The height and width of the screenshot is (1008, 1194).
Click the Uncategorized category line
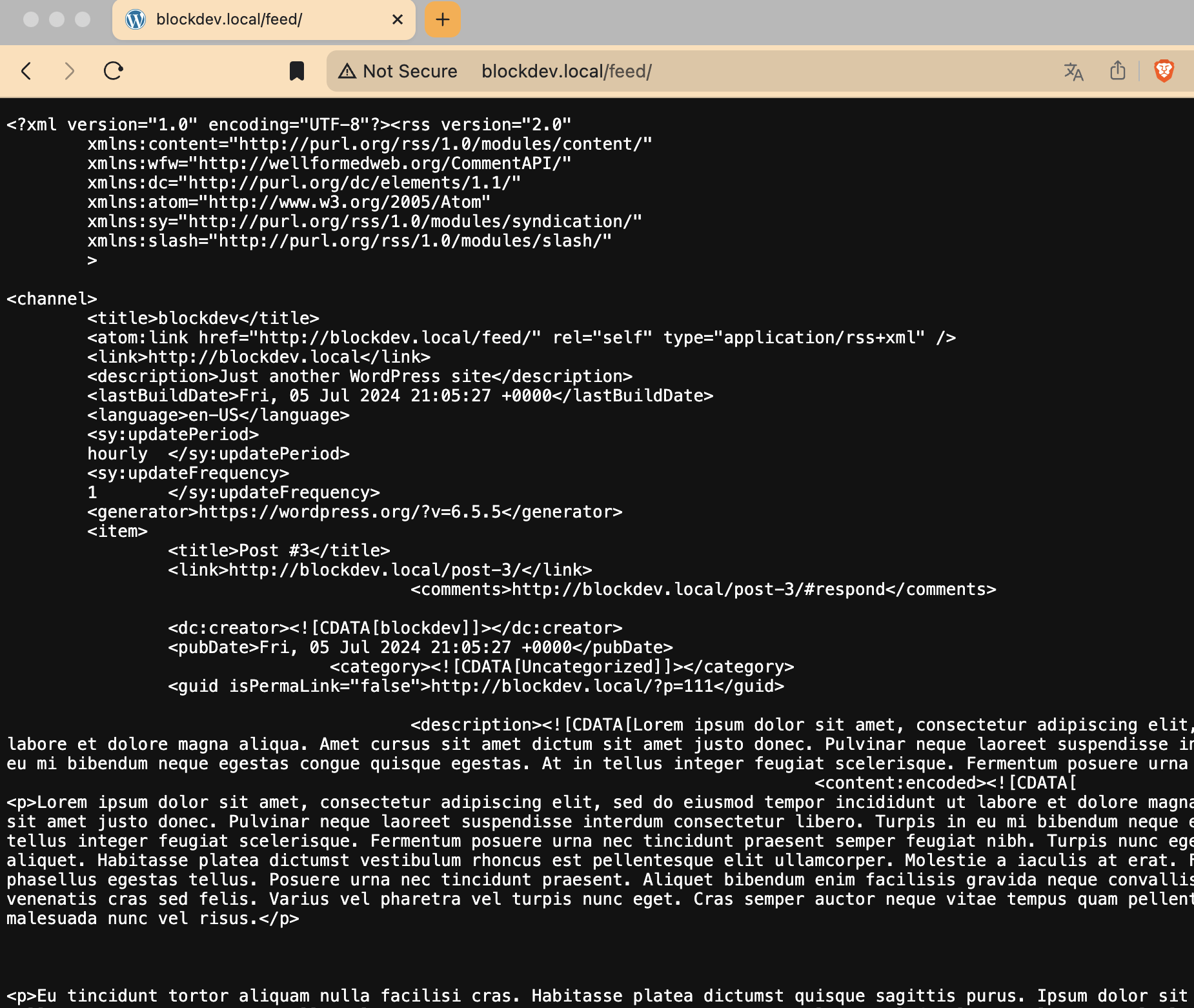click(x=562, y=667)
